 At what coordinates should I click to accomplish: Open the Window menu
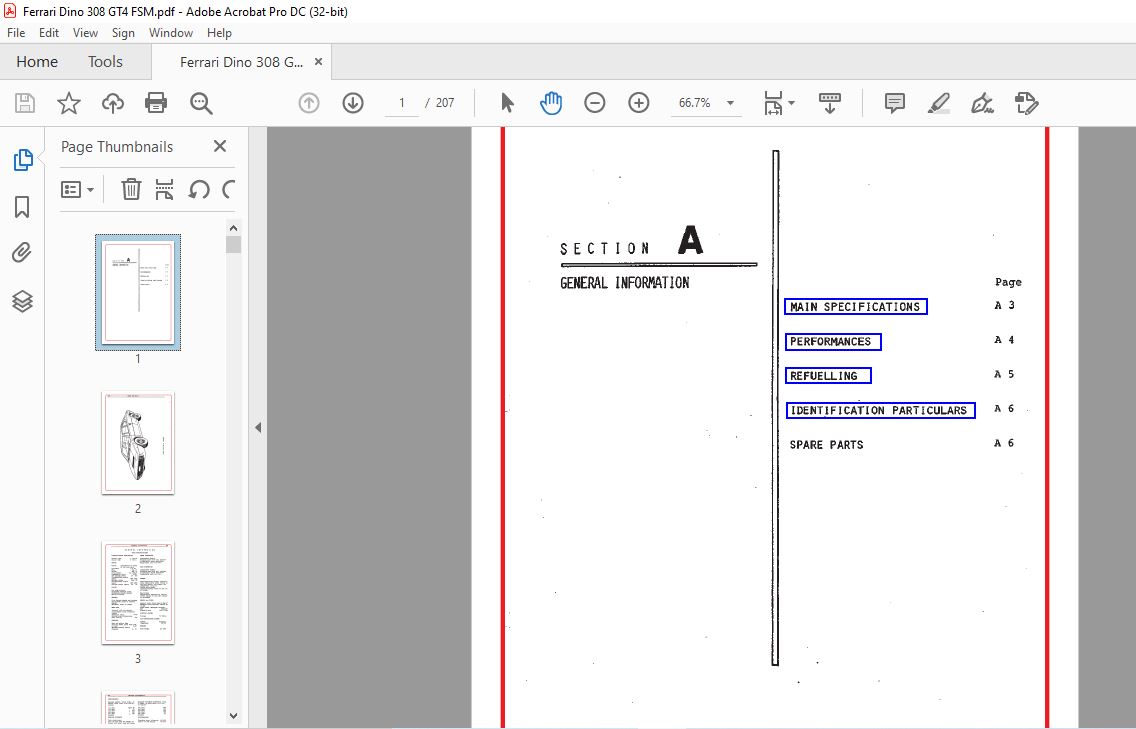171,33
